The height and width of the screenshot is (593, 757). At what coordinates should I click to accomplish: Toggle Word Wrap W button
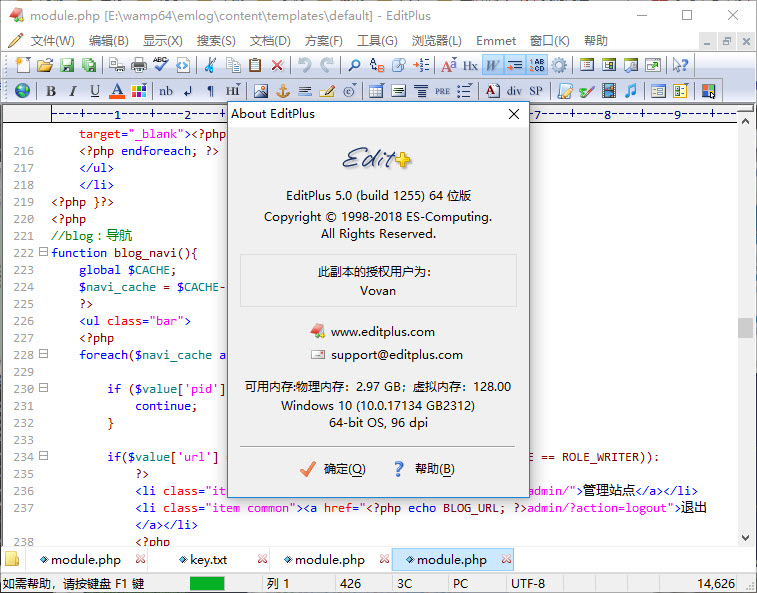[492, 65]
